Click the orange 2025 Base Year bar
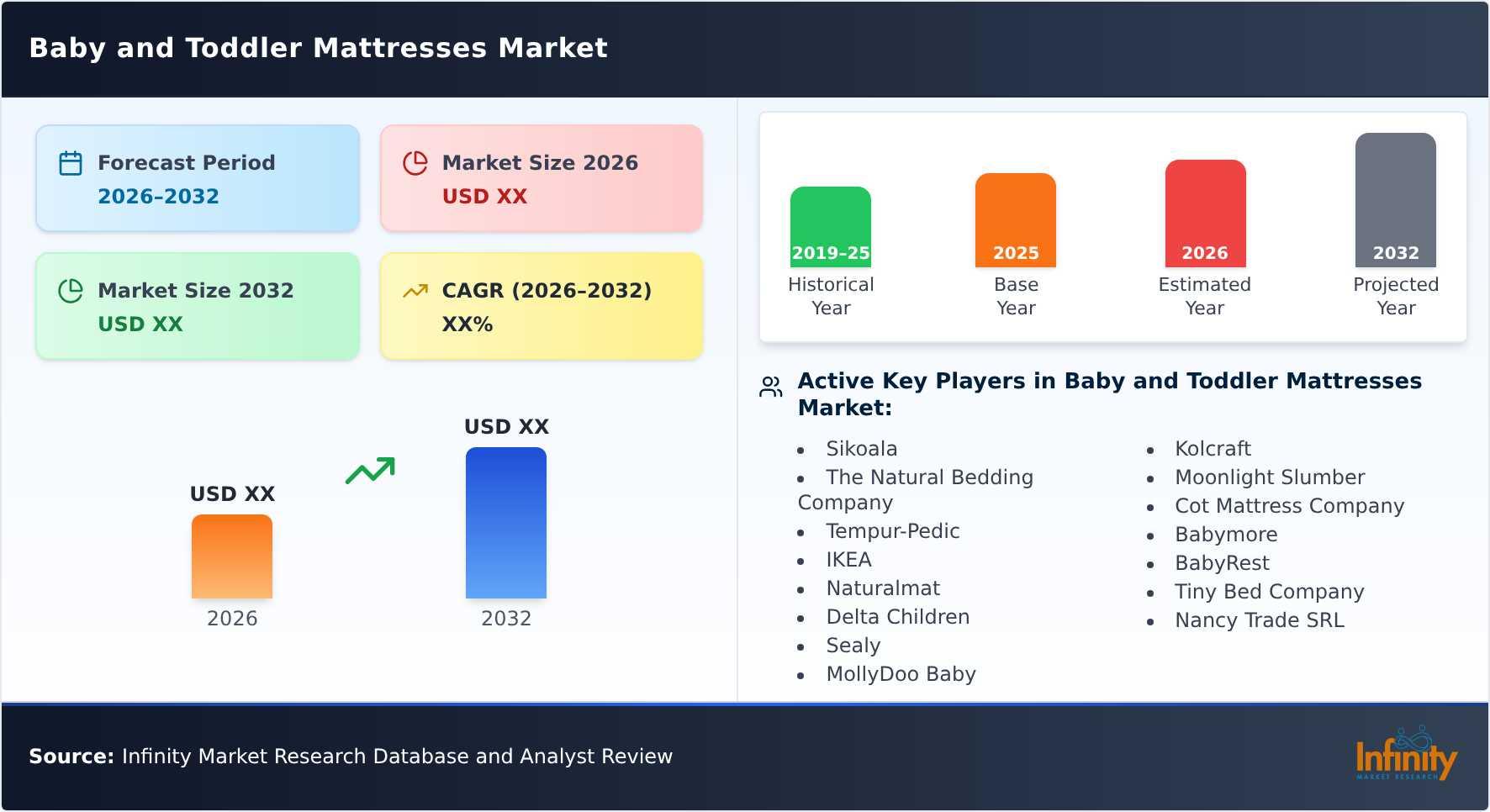The image size is (1490, 812). [1016, 220]
